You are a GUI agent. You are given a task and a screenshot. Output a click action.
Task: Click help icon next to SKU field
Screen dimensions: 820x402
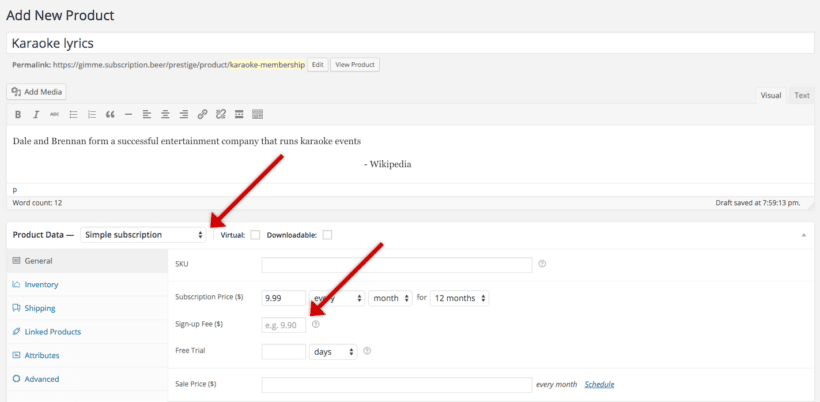click(x=542, y=264)
